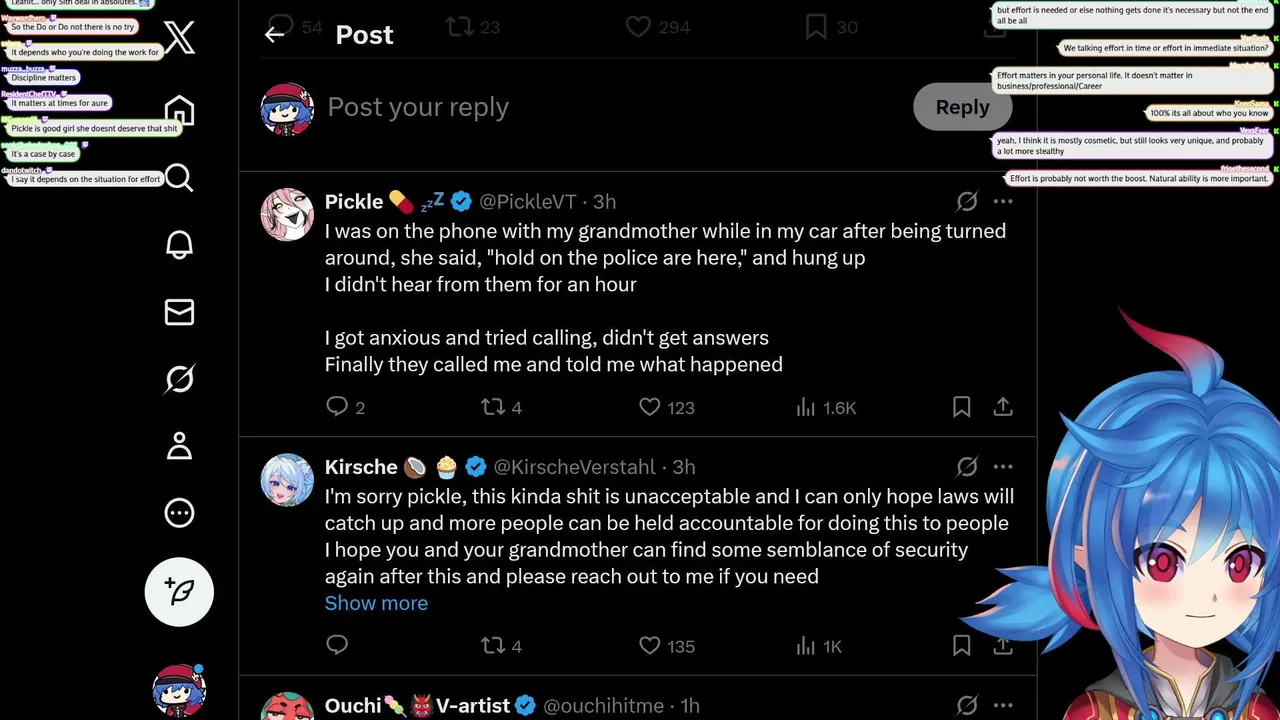The height and width of the screenshot is (720, 1280).
Task: Repost Pickle's post with 4 reposts
Action: (x=493, y=407)
